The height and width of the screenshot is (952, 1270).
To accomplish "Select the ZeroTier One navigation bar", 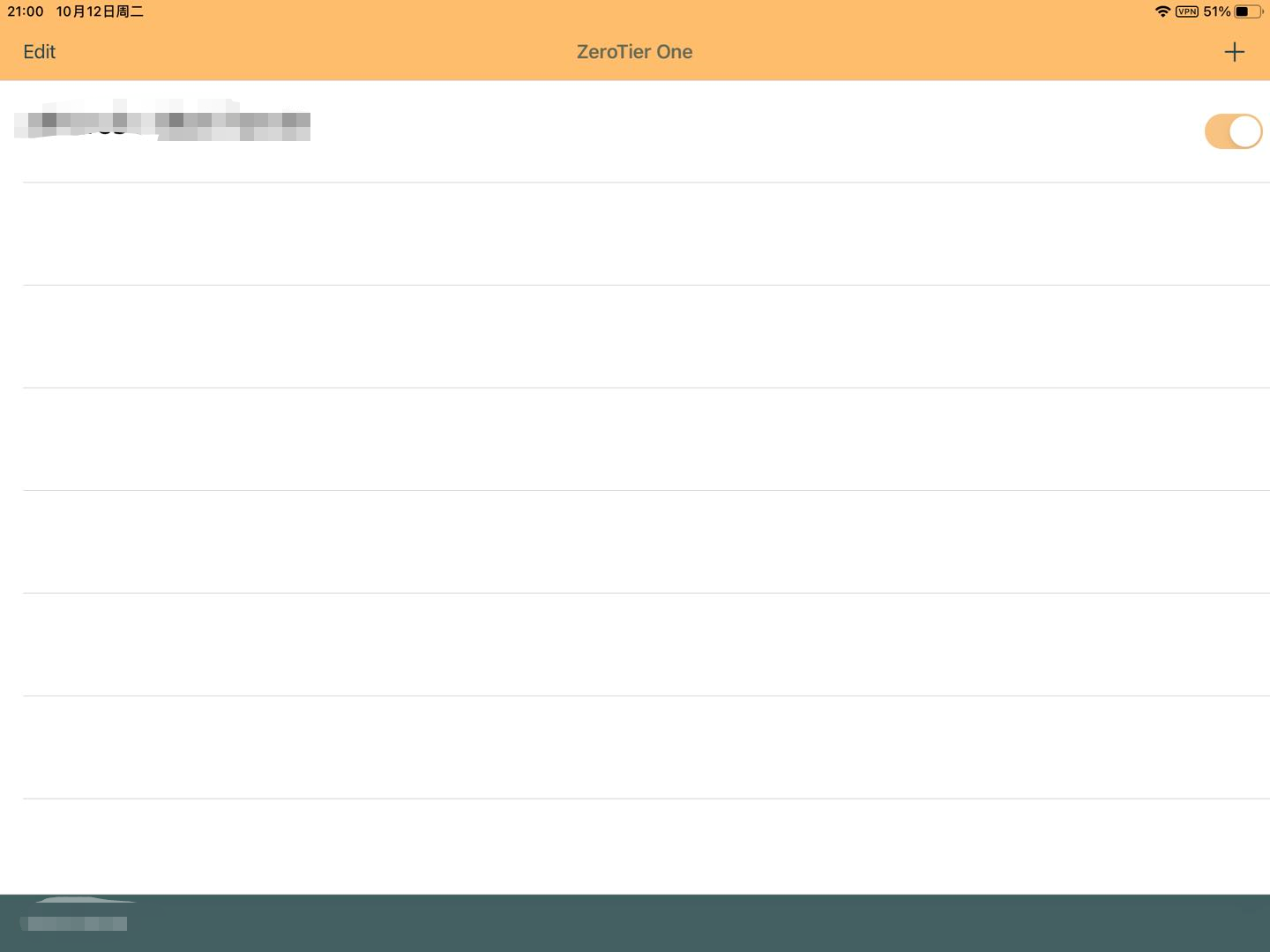I will pyautogui.click(x=634, y=51).
